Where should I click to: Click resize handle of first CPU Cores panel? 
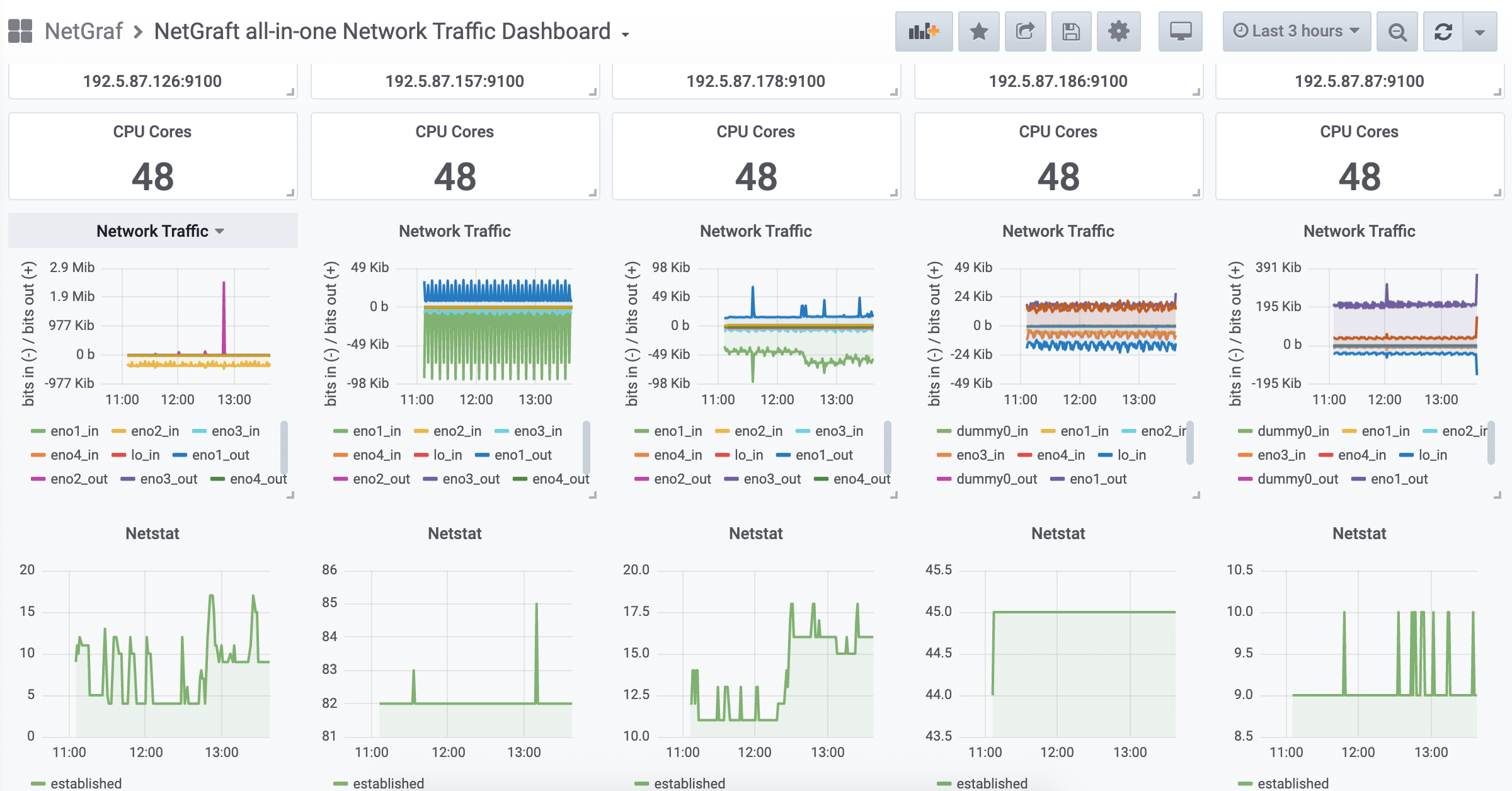(290, 193)
